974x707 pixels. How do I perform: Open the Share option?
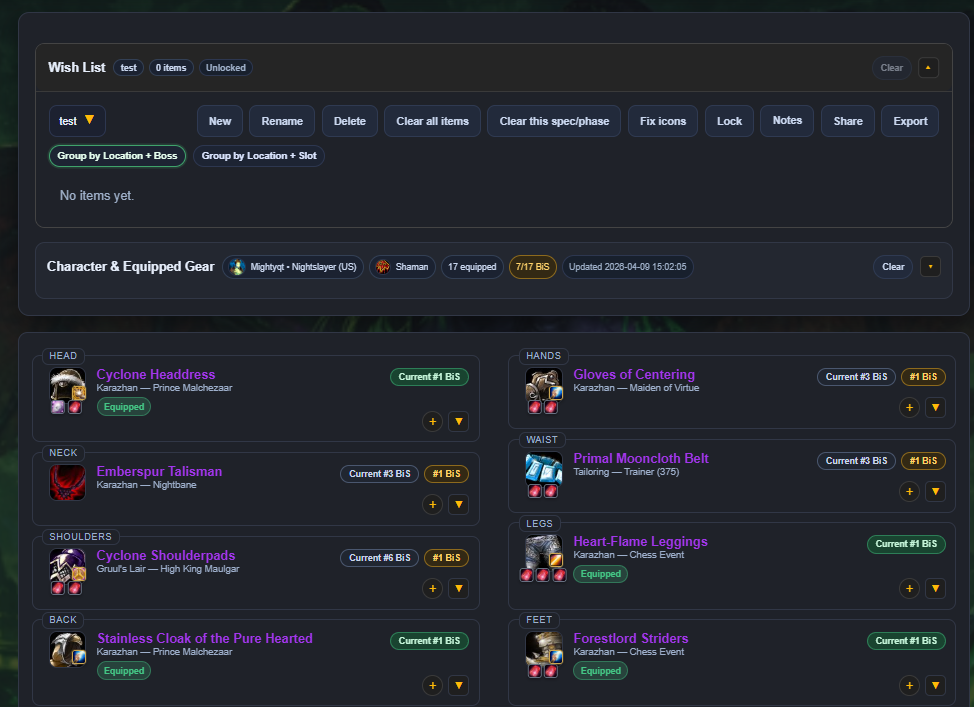[847, 120]
